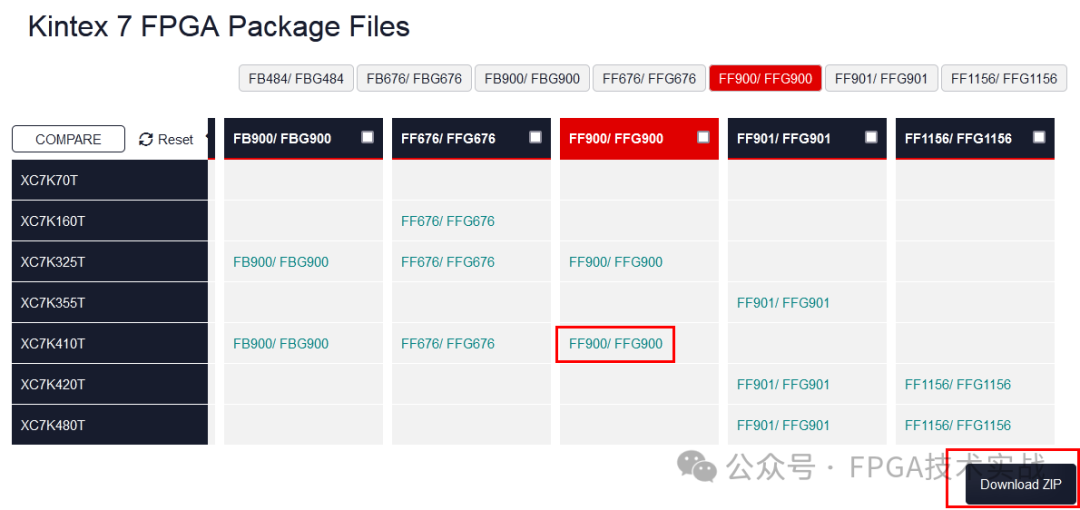The image size is (1080, 510).
Task: Switch to the FB484/FBG484 package tab
Action: pos(296,78)
